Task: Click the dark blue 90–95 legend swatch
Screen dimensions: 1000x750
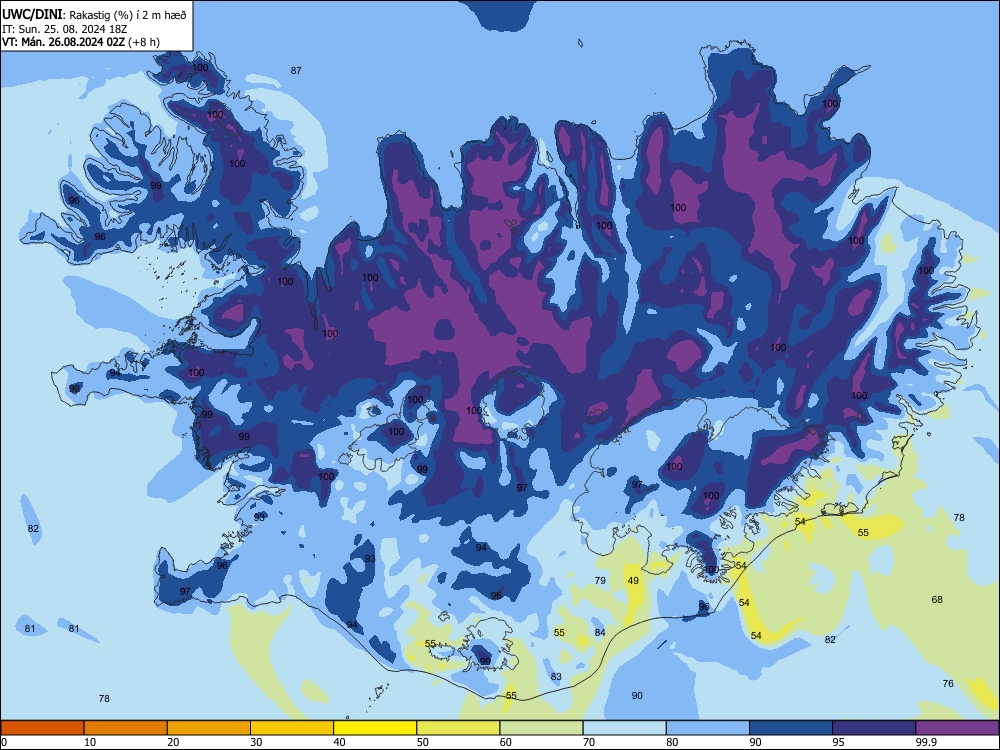Action: (791, 728)
